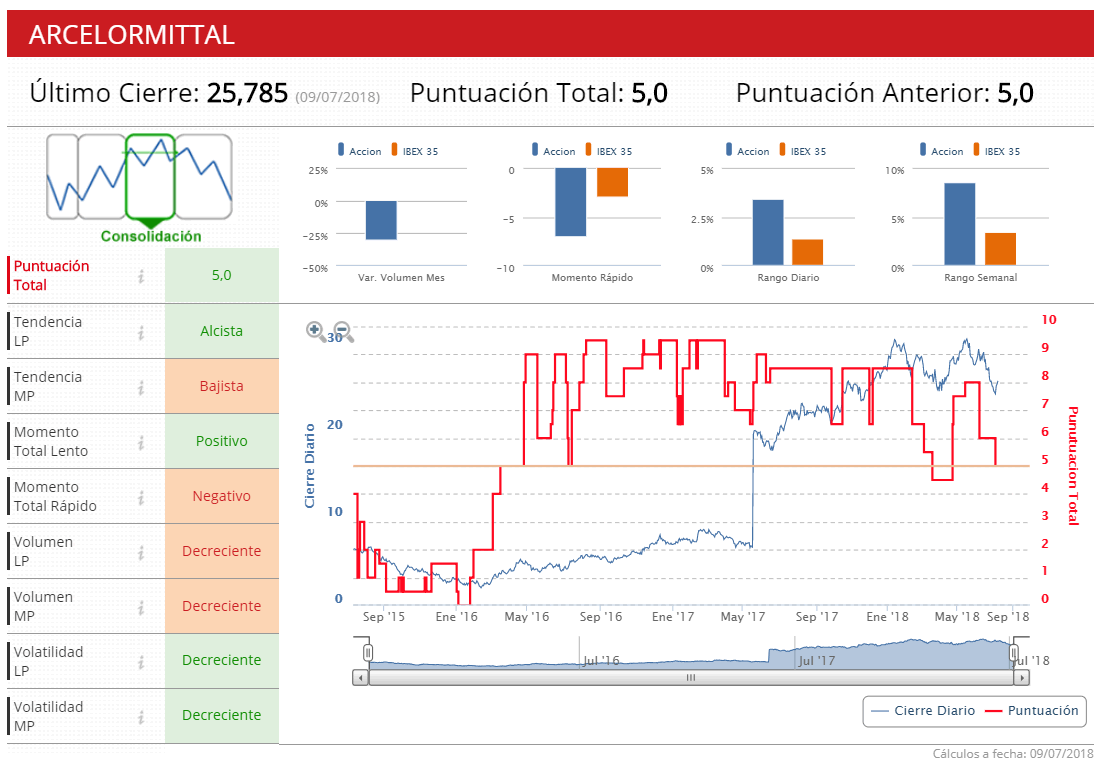Open info icon for Volumen LP row
This screenshot has height=767, width=1106.
click(x=141, y=552)
